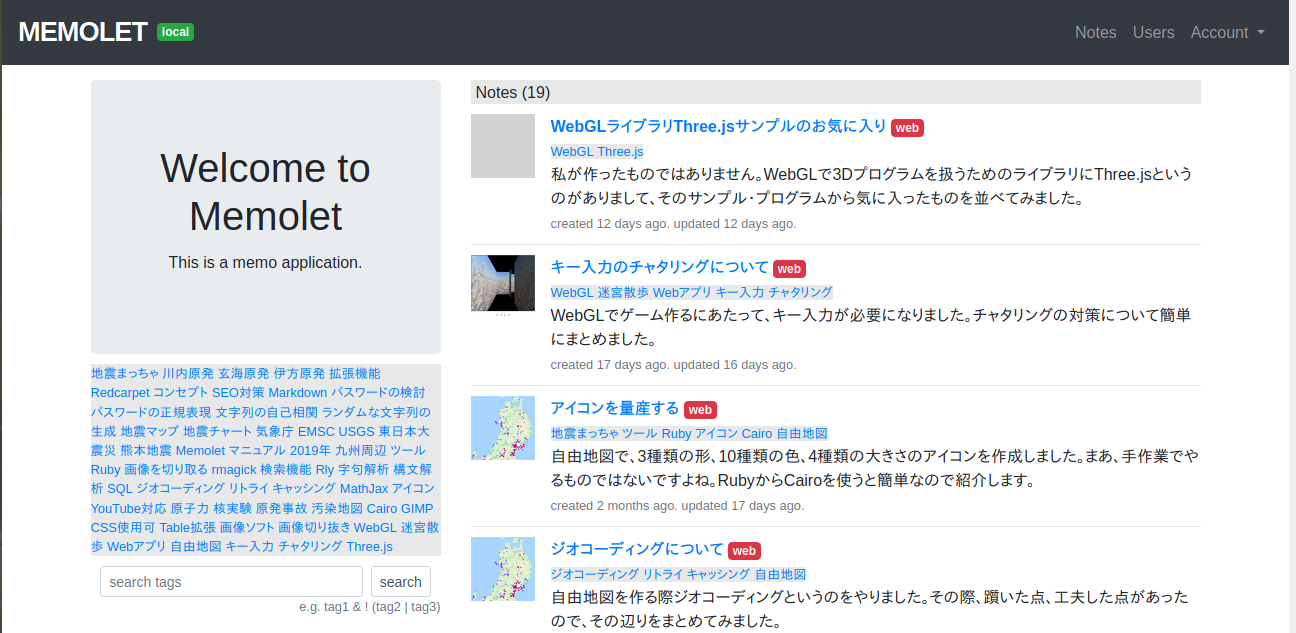The image size is (1296, 633).
Task: Choose the GIMP tag in the tag cloud
Action: pos(417,508)
